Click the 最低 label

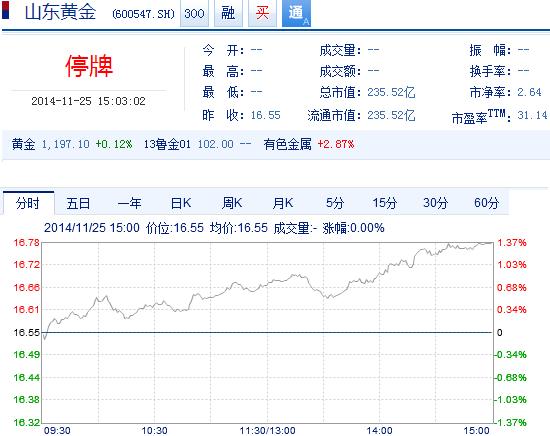click(223, 92)
